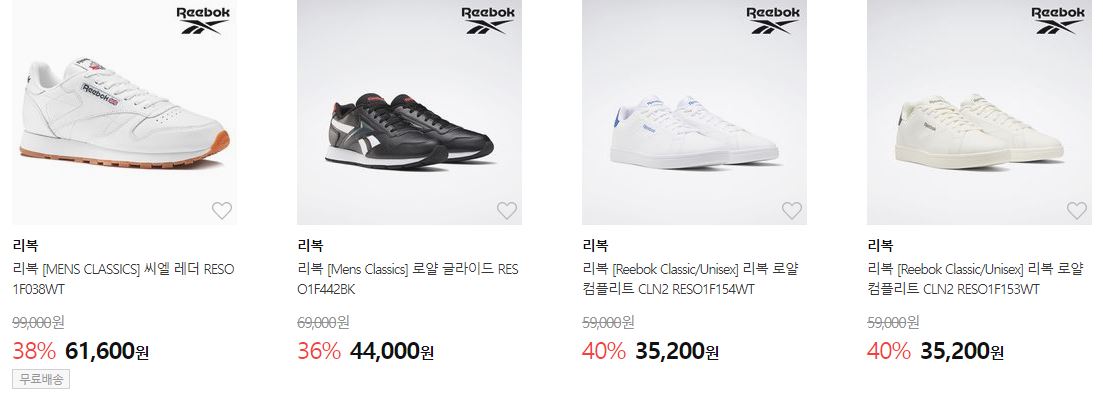The width and height of the screenshot is (1103, 410).
Task: Click Reebok logo on fourth product card
Action: tap(1057, 20)
